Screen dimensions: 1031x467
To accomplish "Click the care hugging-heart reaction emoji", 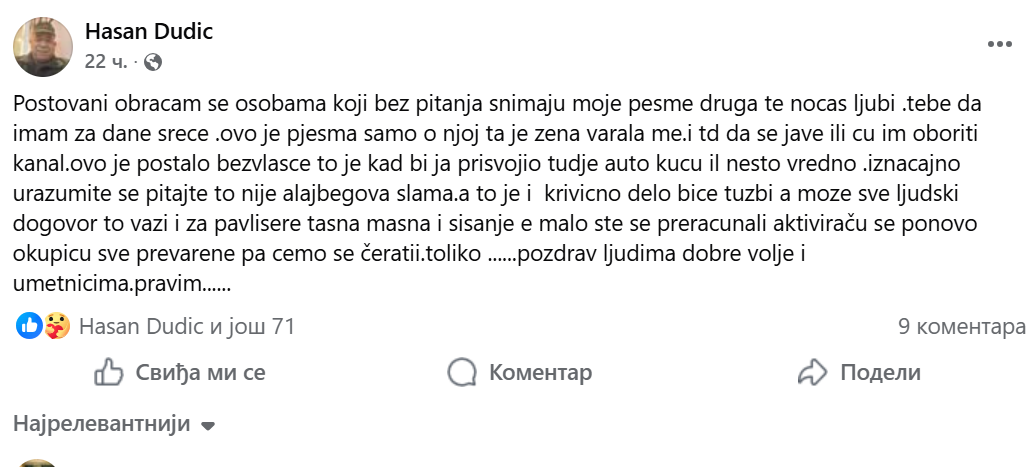I will pos(57,326).
